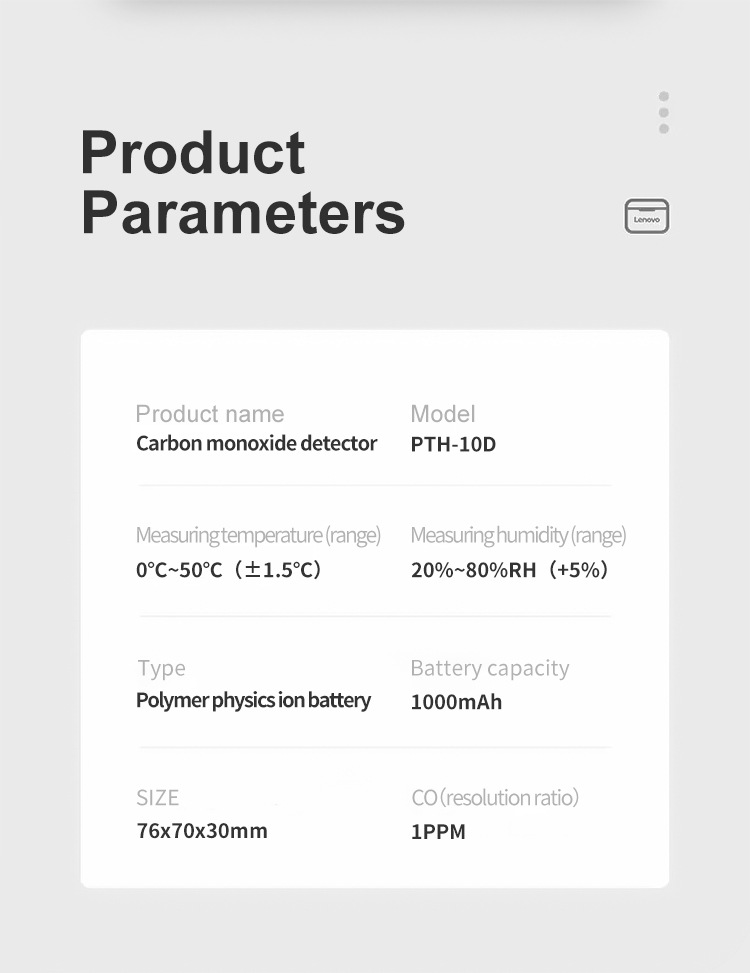Select the Measuring humidity (range) label
Image resolution: width=750 pixels, height=973 pixels.
(518, 536)
